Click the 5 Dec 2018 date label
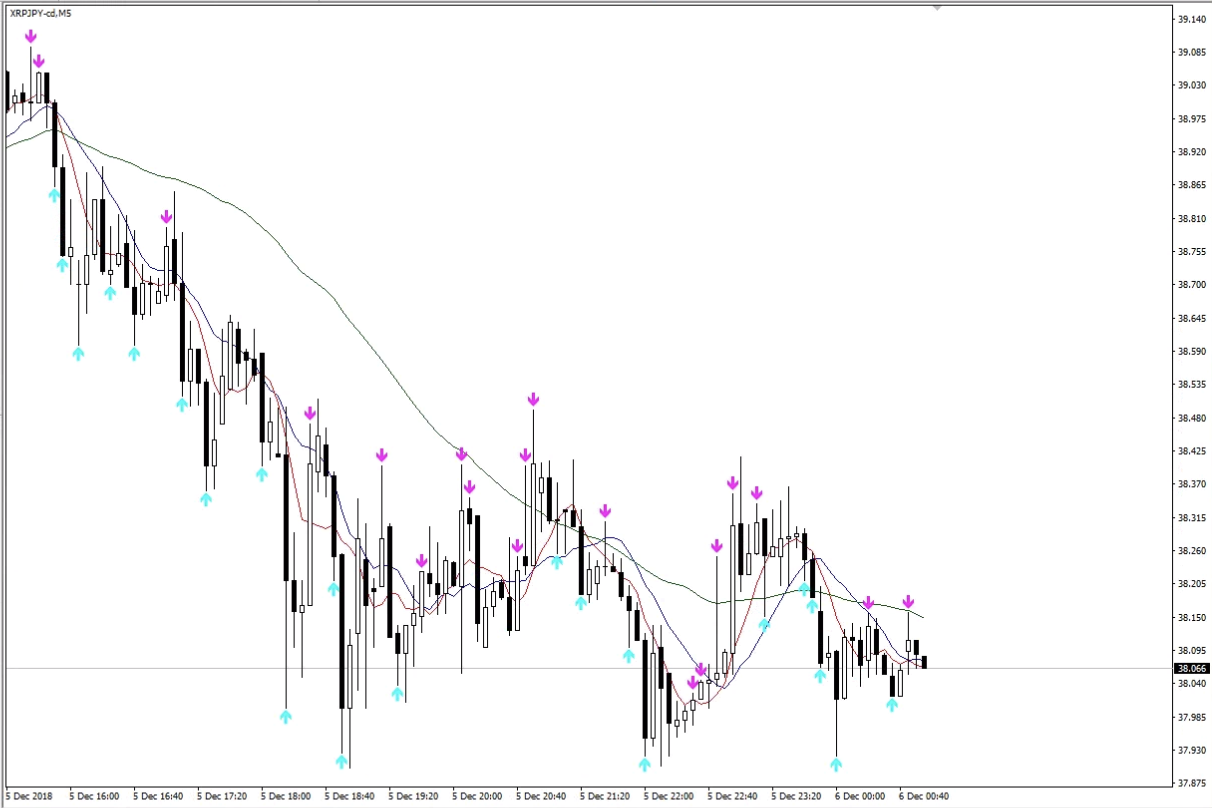 [29, 797]
